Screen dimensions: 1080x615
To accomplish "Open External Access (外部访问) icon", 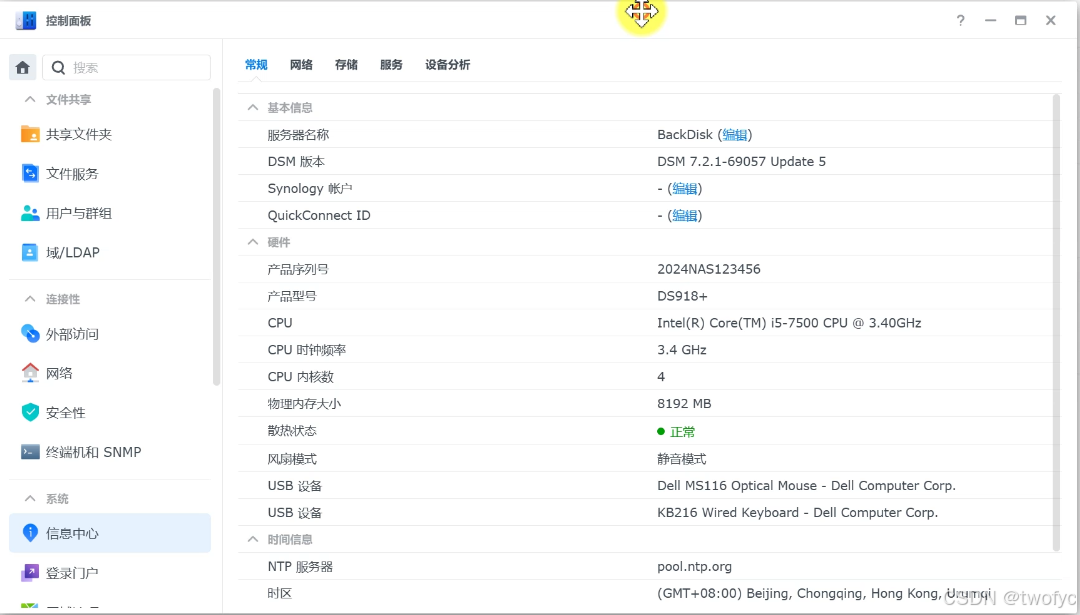I will (x=30, y=333).
